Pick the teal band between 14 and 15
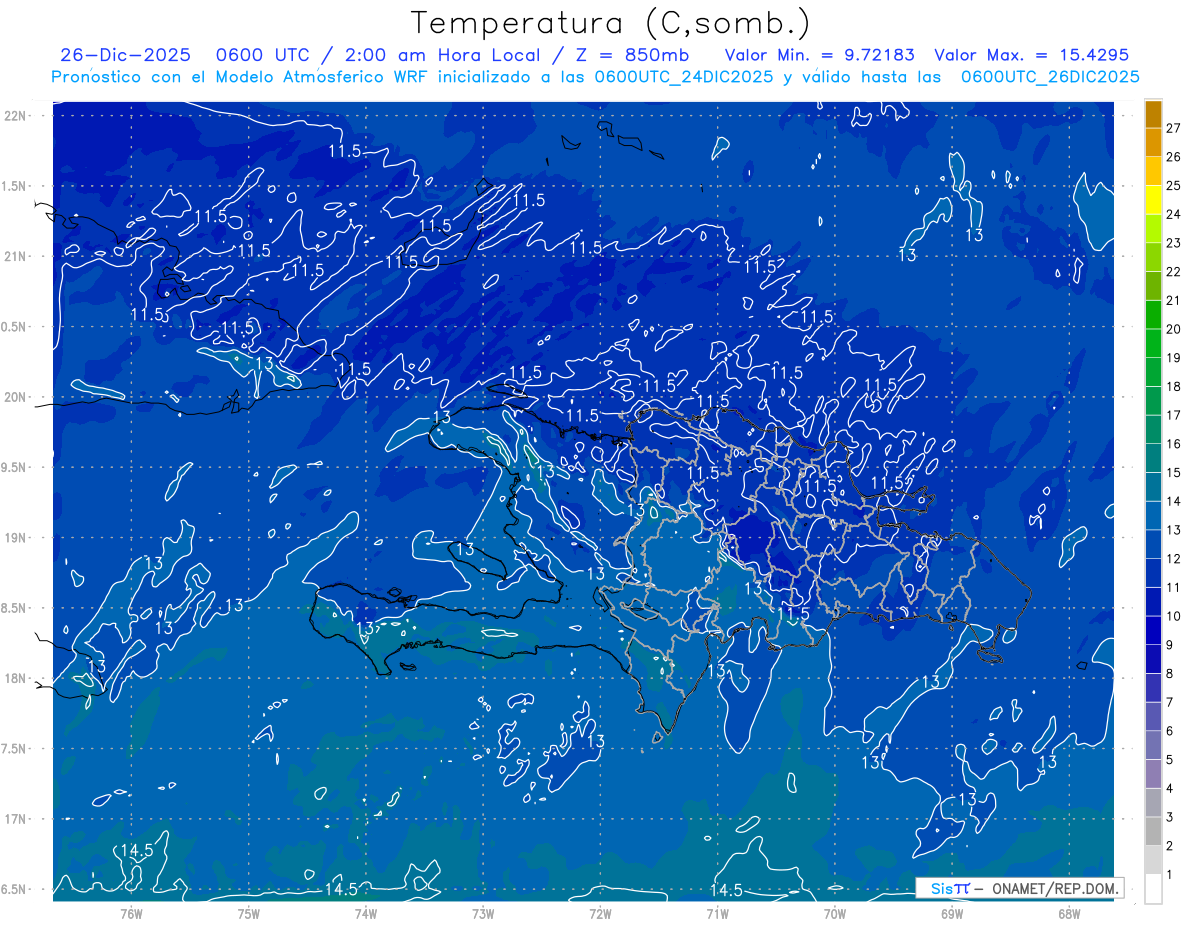Viewport: 1200px width, 927px height. pos(1153,486)
